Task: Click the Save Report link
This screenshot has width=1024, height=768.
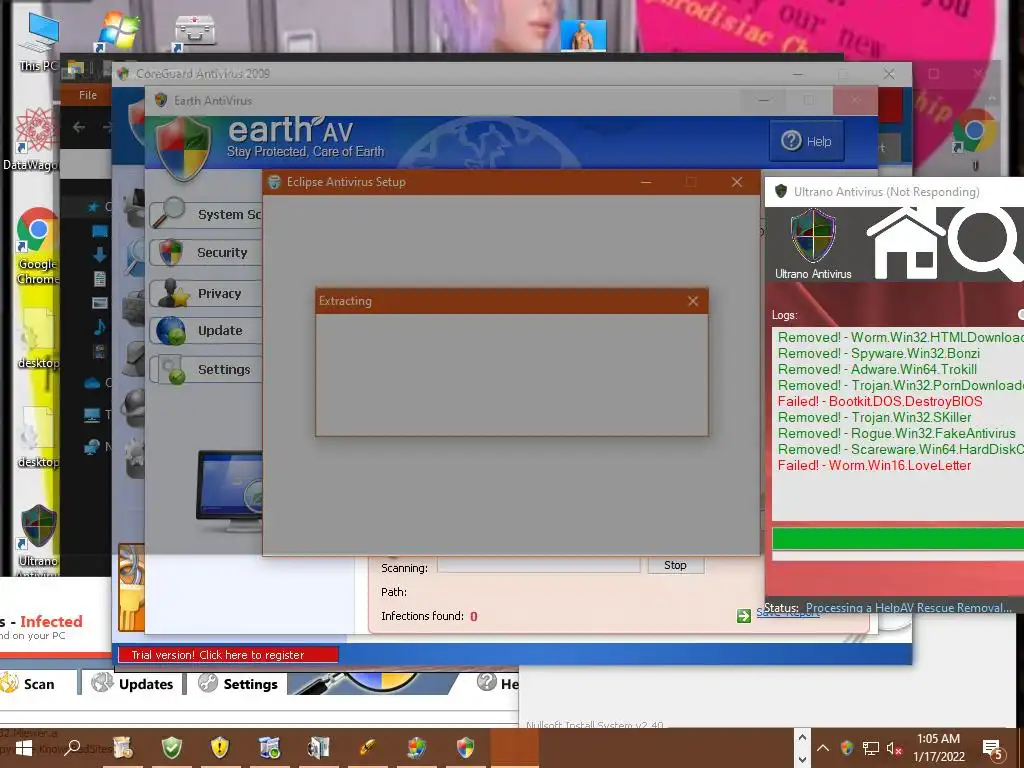Action: [788, 613]
